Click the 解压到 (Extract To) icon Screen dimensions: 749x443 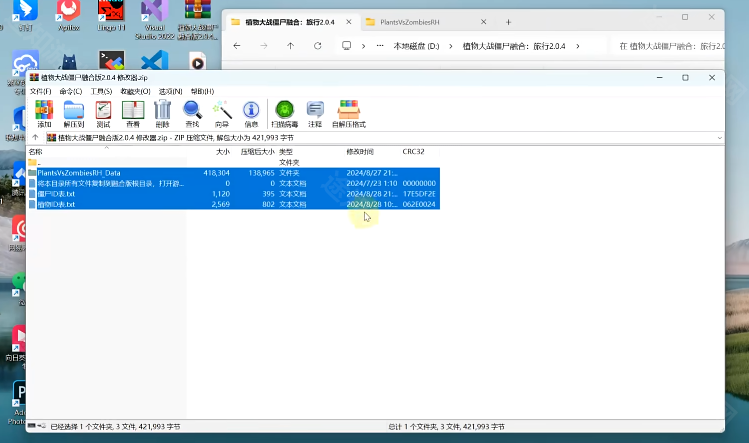(73, 114)
